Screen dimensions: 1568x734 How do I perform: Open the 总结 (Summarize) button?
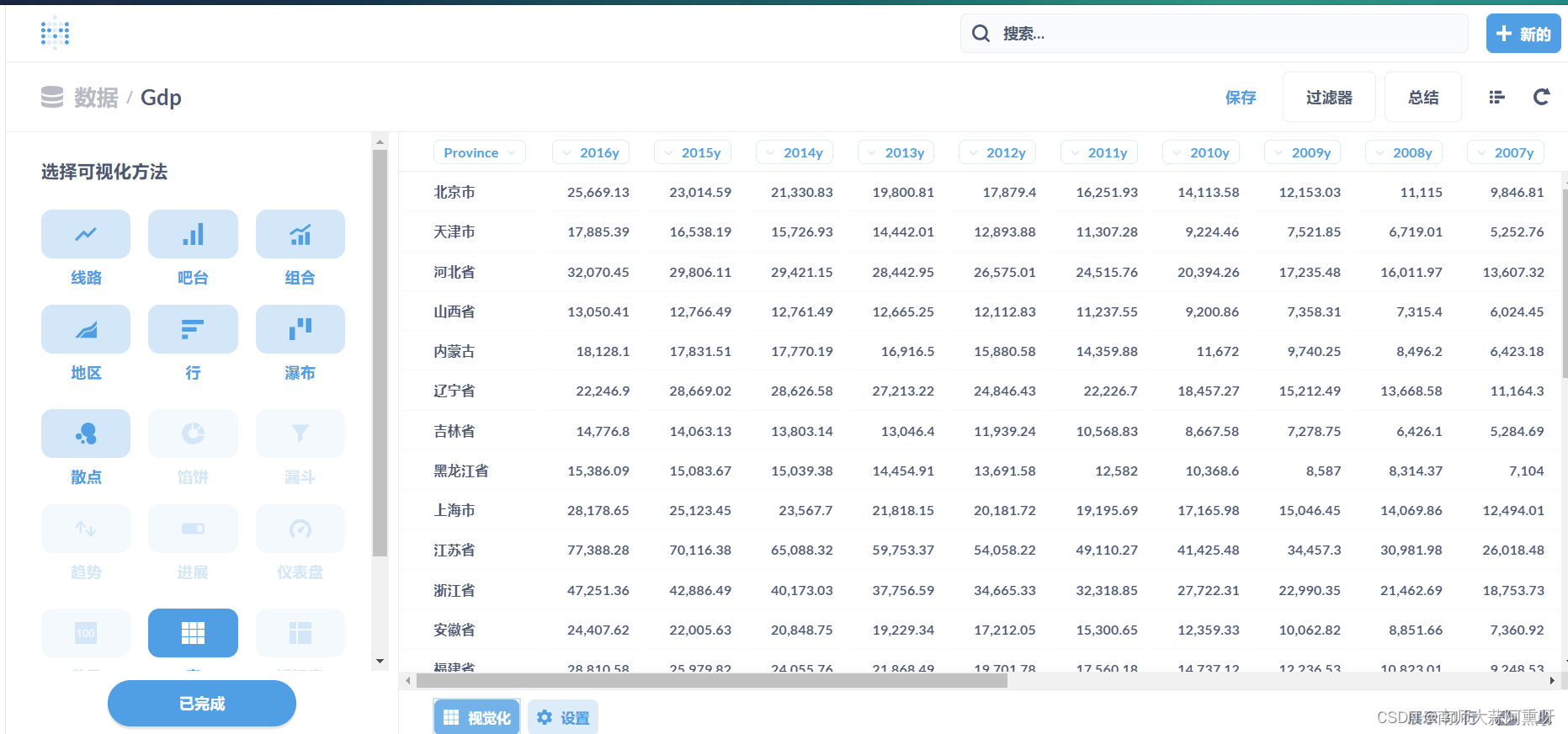[x=1423, y=98]
